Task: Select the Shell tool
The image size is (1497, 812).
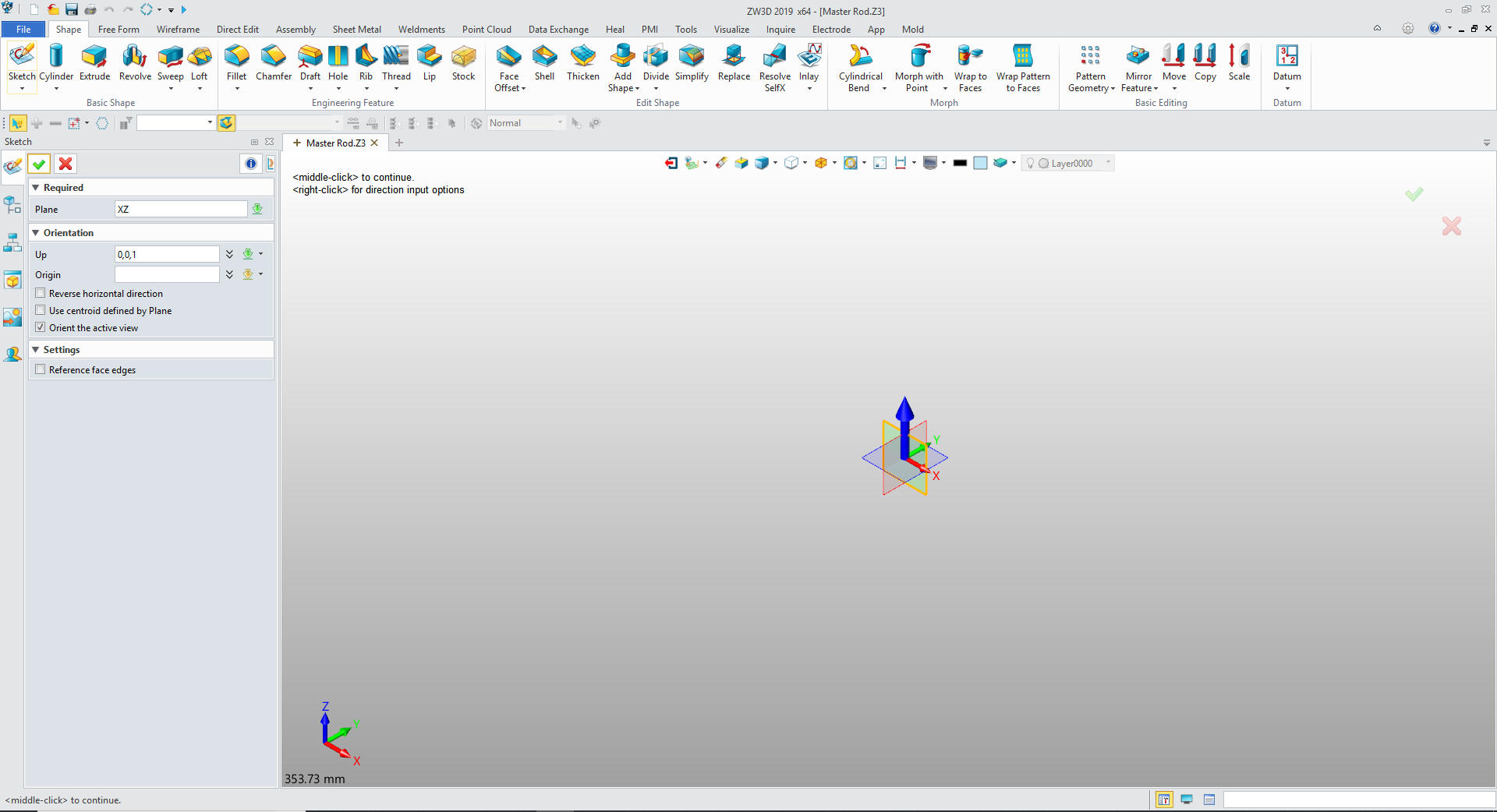Action: pos(544,63)
